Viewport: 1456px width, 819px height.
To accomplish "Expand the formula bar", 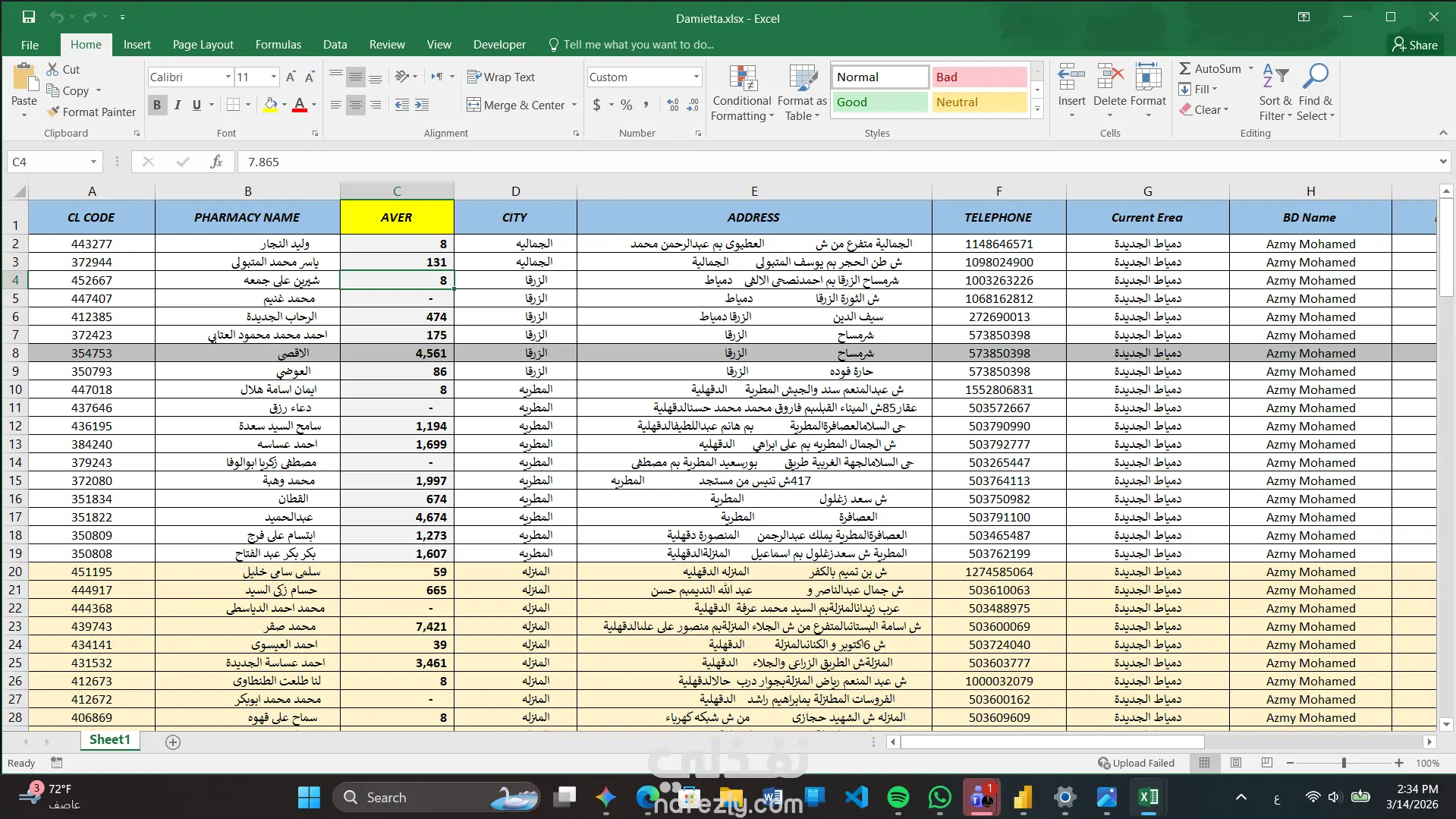I will [1442, 162].
